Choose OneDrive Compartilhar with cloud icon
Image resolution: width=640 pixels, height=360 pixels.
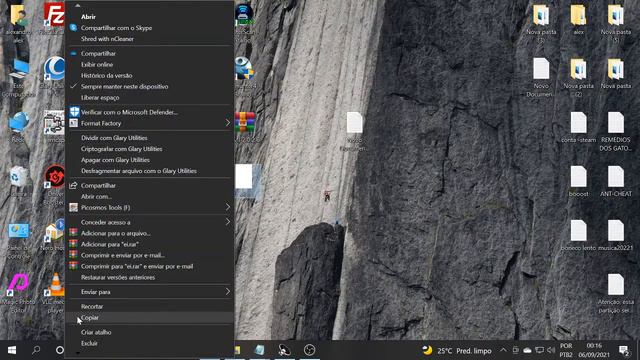(149, 53)
